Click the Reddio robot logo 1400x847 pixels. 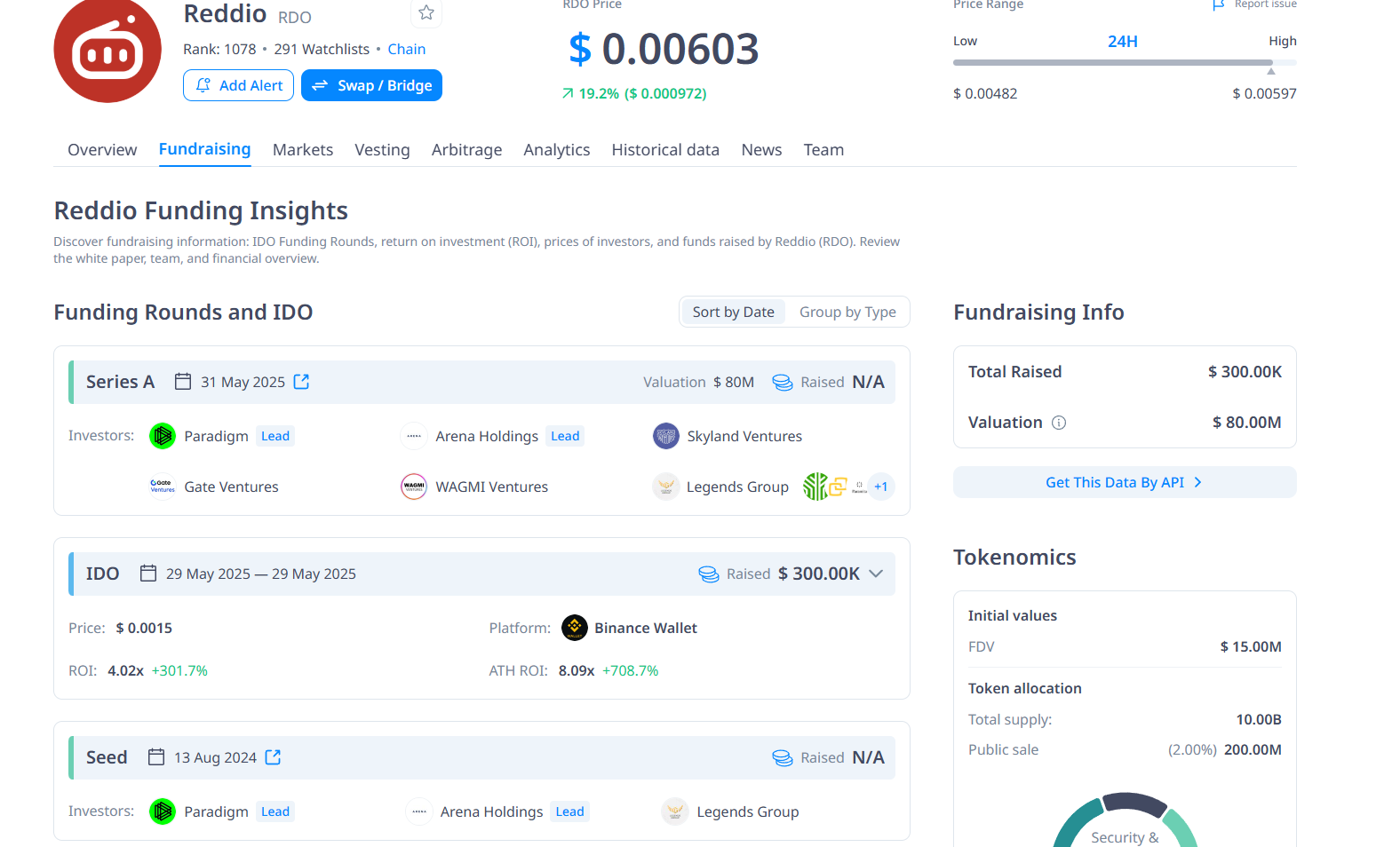[x=107, y=51]
